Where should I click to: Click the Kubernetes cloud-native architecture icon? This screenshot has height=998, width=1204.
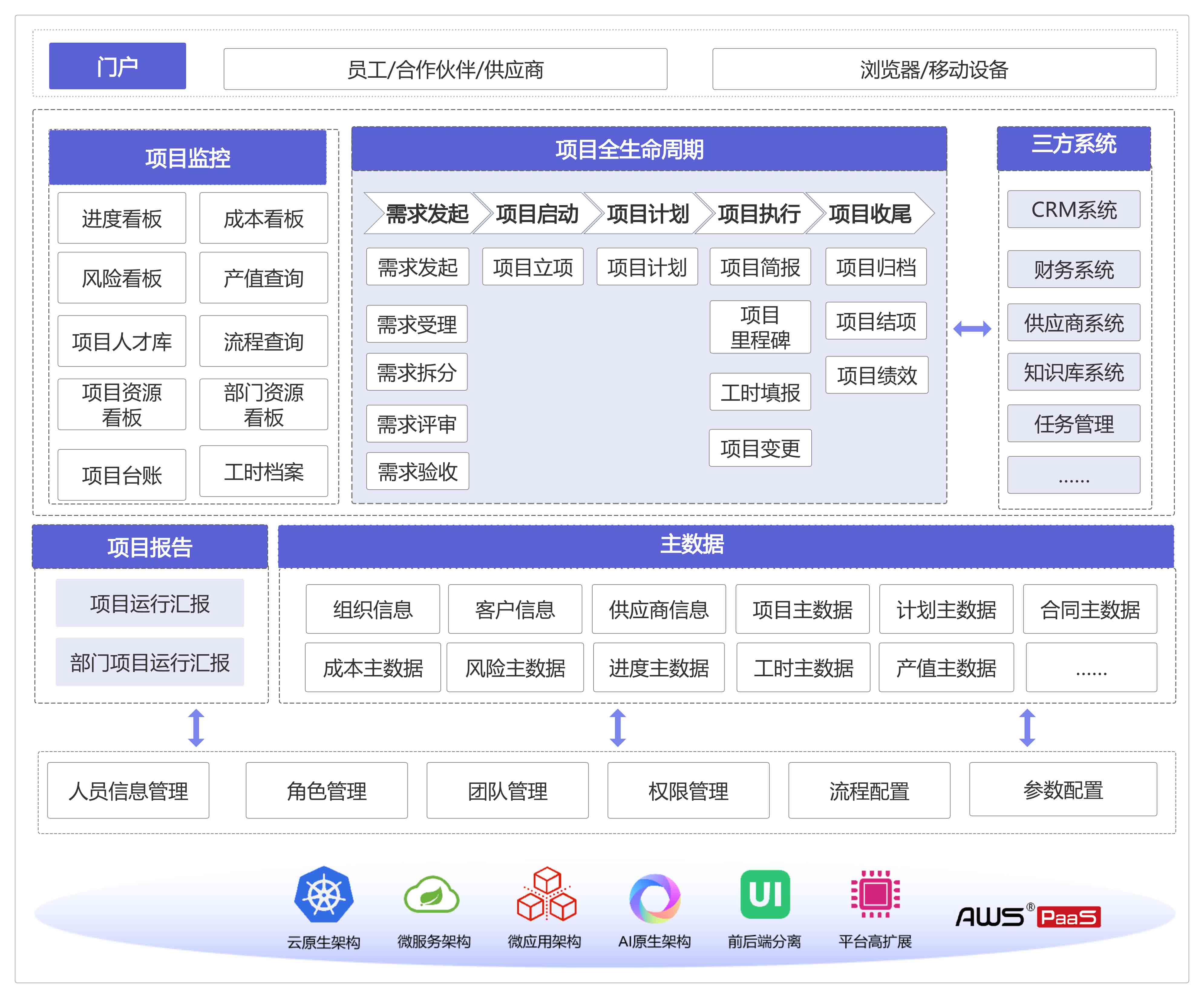[323, 894]
